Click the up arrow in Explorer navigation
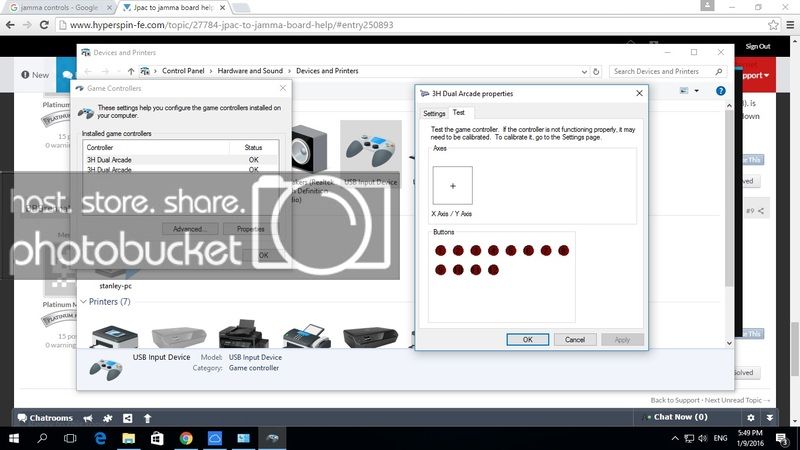The image size is (800, 450). 131,71
